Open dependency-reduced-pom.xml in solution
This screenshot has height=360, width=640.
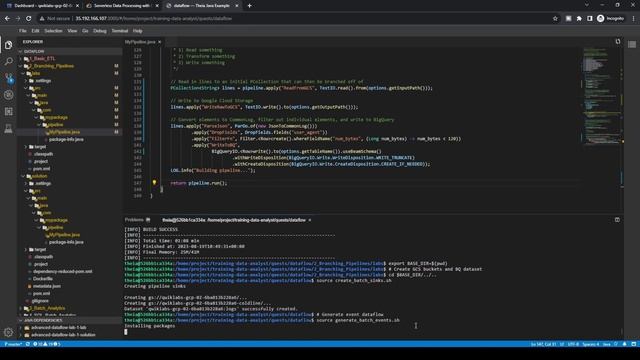pos(62,271)
